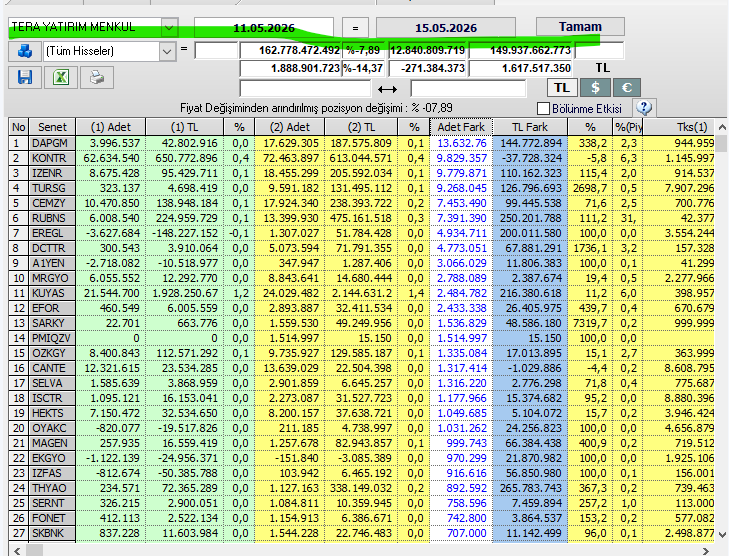729x556 pixels.
Task: Export the table to Excel
Action: tap(61, 77)
